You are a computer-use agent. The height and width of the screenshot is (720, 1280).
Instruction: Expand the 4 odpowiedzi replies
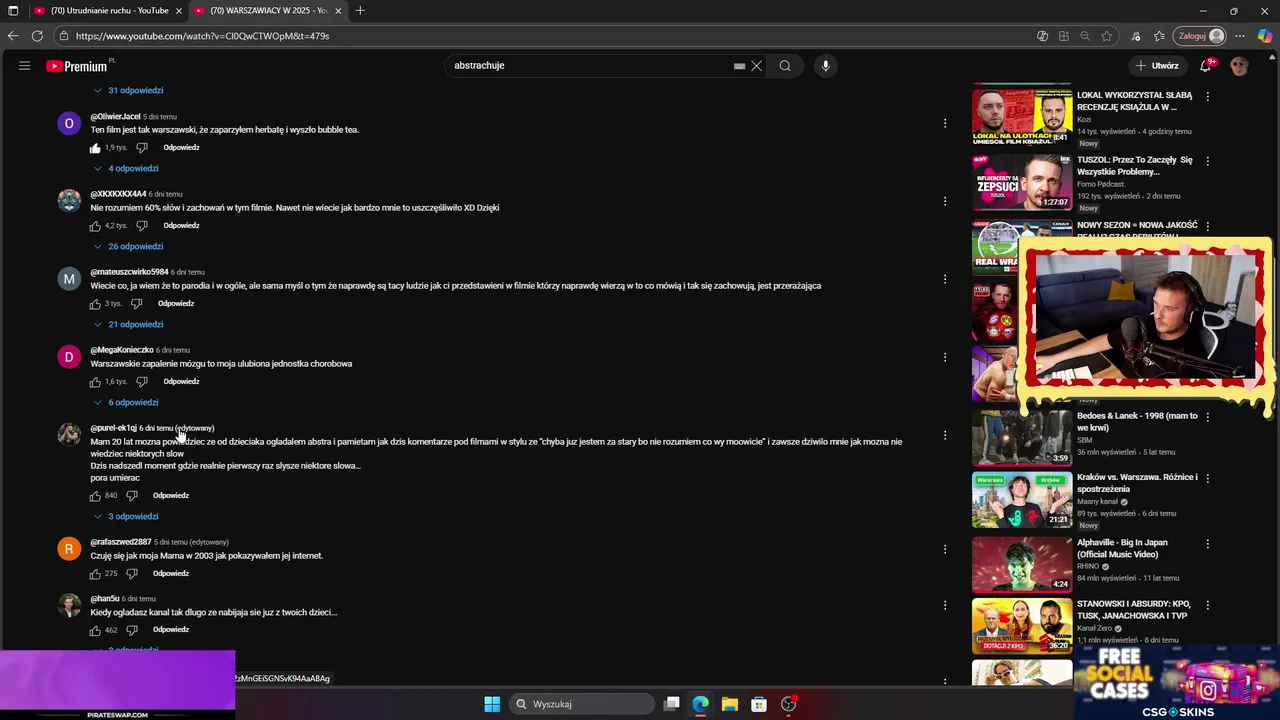[126, 168]
